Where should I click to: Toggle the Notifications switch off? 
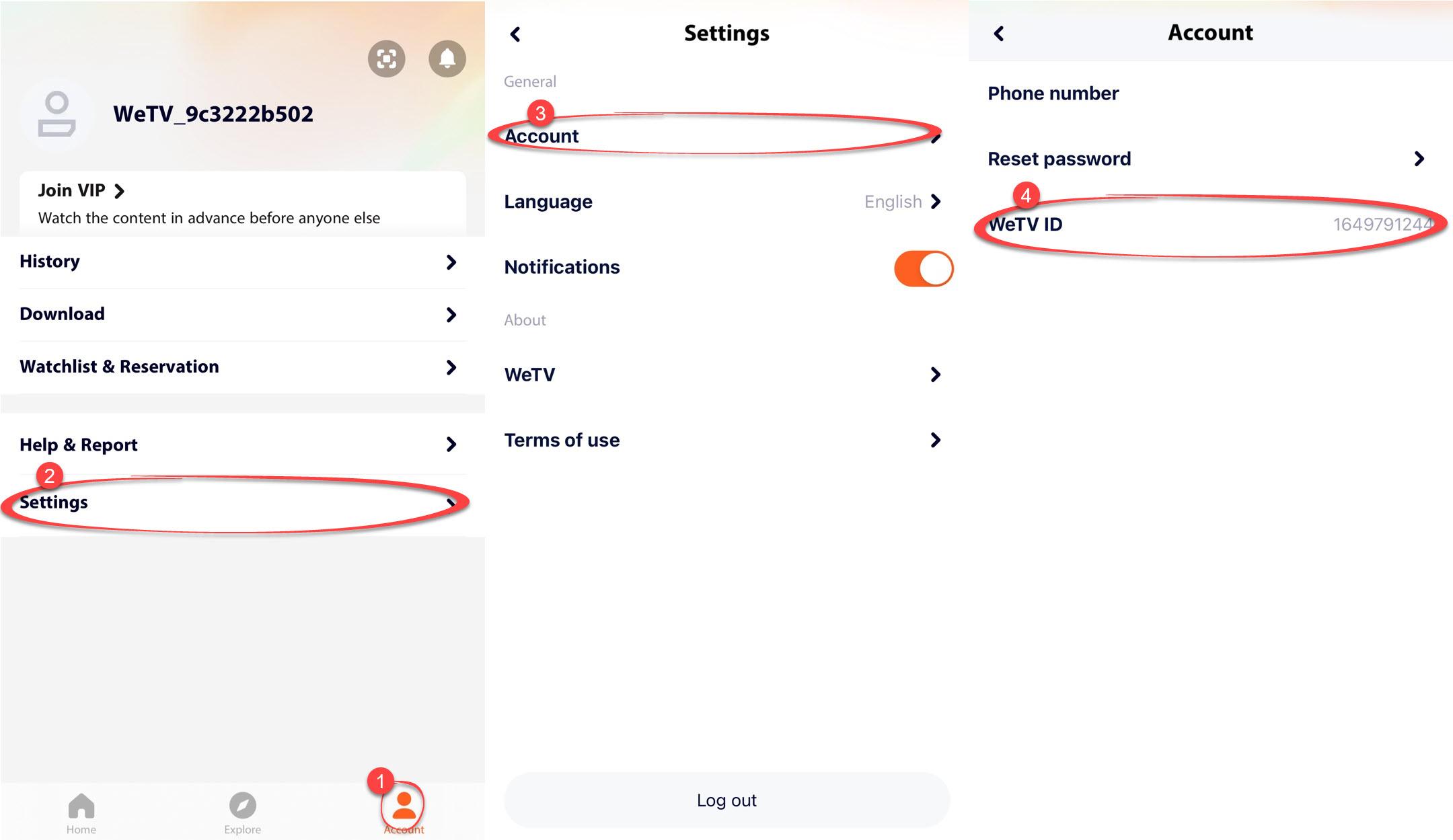tap(923, 268)
